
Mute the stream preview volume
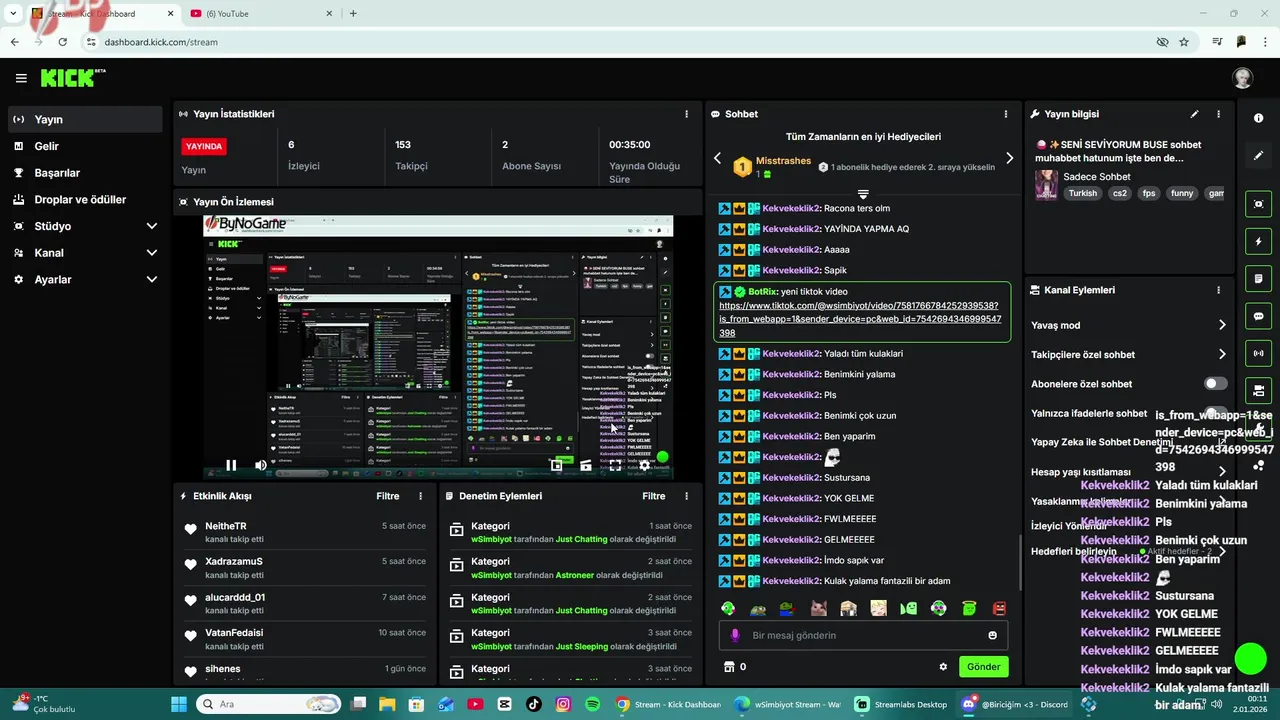point(261,465)
